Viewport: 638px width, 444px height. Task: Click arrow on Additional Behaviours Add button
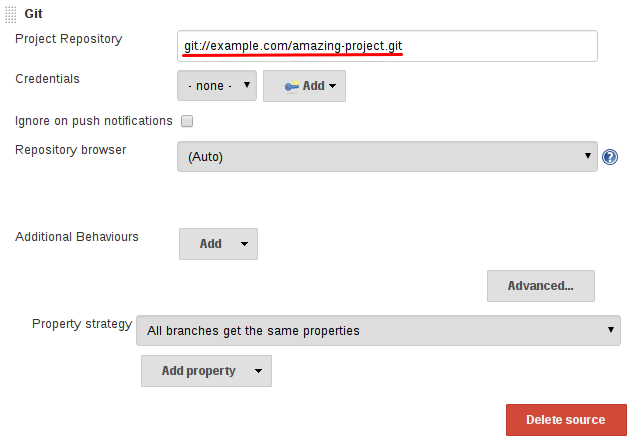tap(243, 244)
